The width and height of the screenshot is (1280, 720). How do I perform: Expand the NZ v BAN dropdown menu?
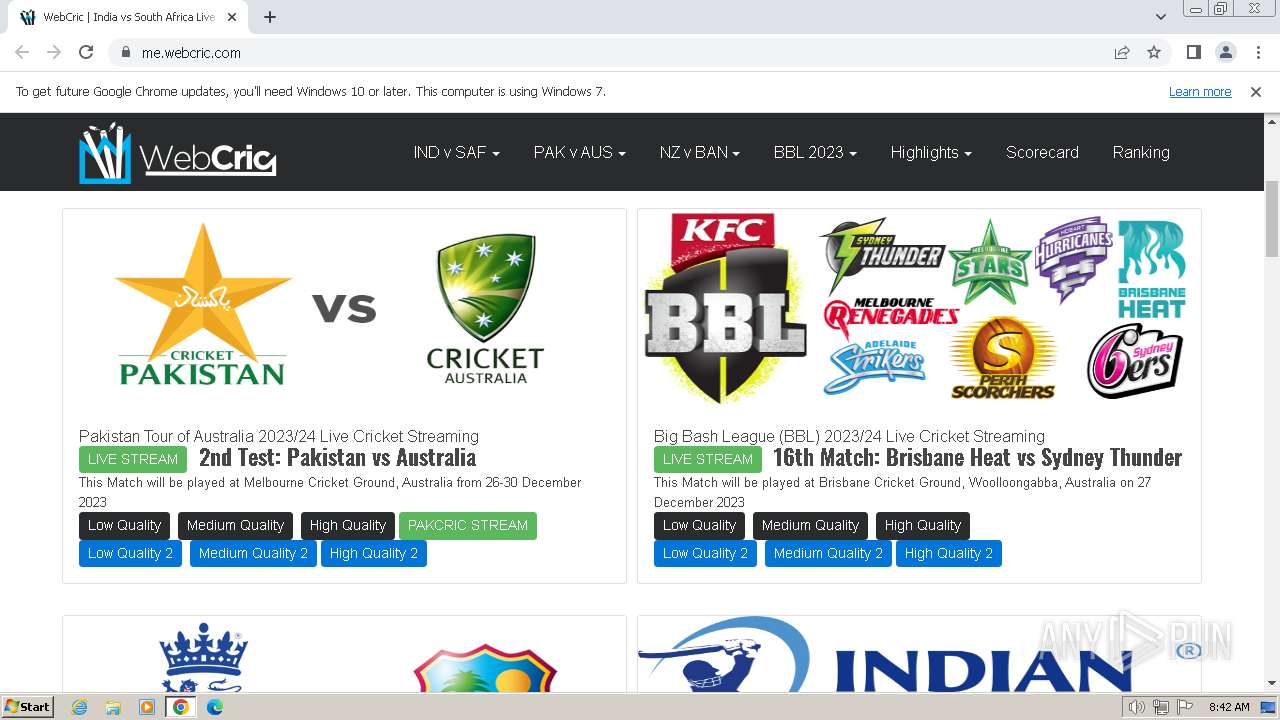[x=699, y=152]
